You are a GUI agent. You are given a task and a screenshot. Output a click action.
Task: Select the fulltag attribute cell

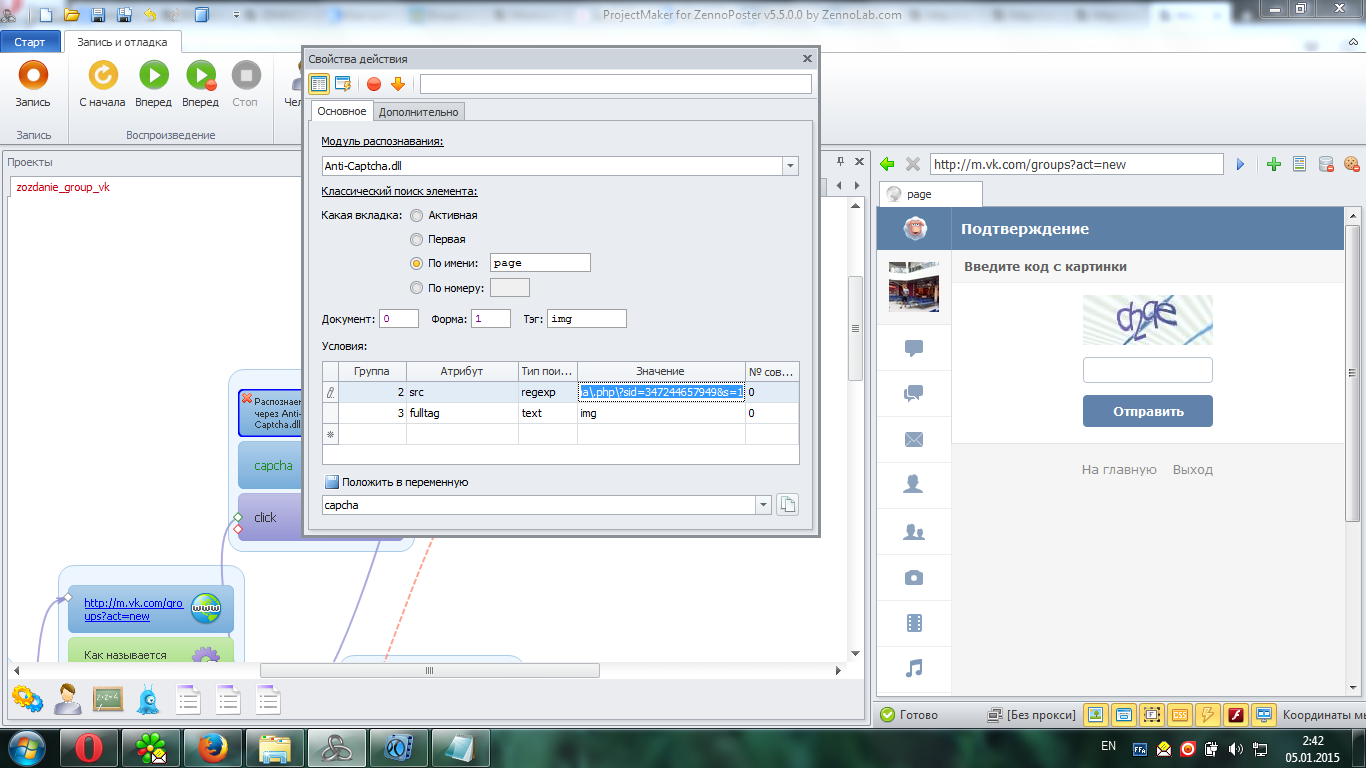(462, 413)
